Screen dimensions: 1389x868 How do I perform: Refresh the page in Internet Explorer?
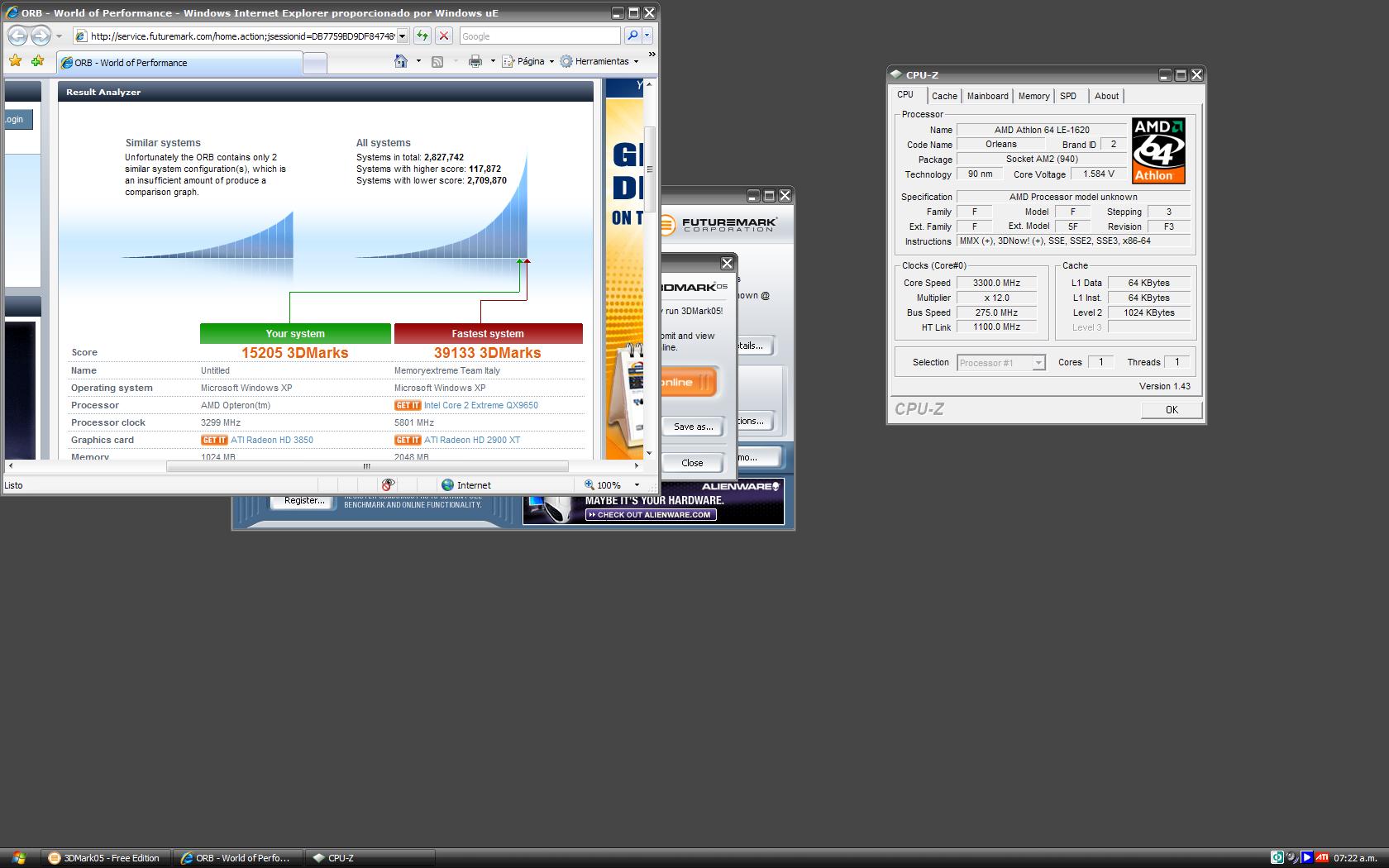point(422,36)
